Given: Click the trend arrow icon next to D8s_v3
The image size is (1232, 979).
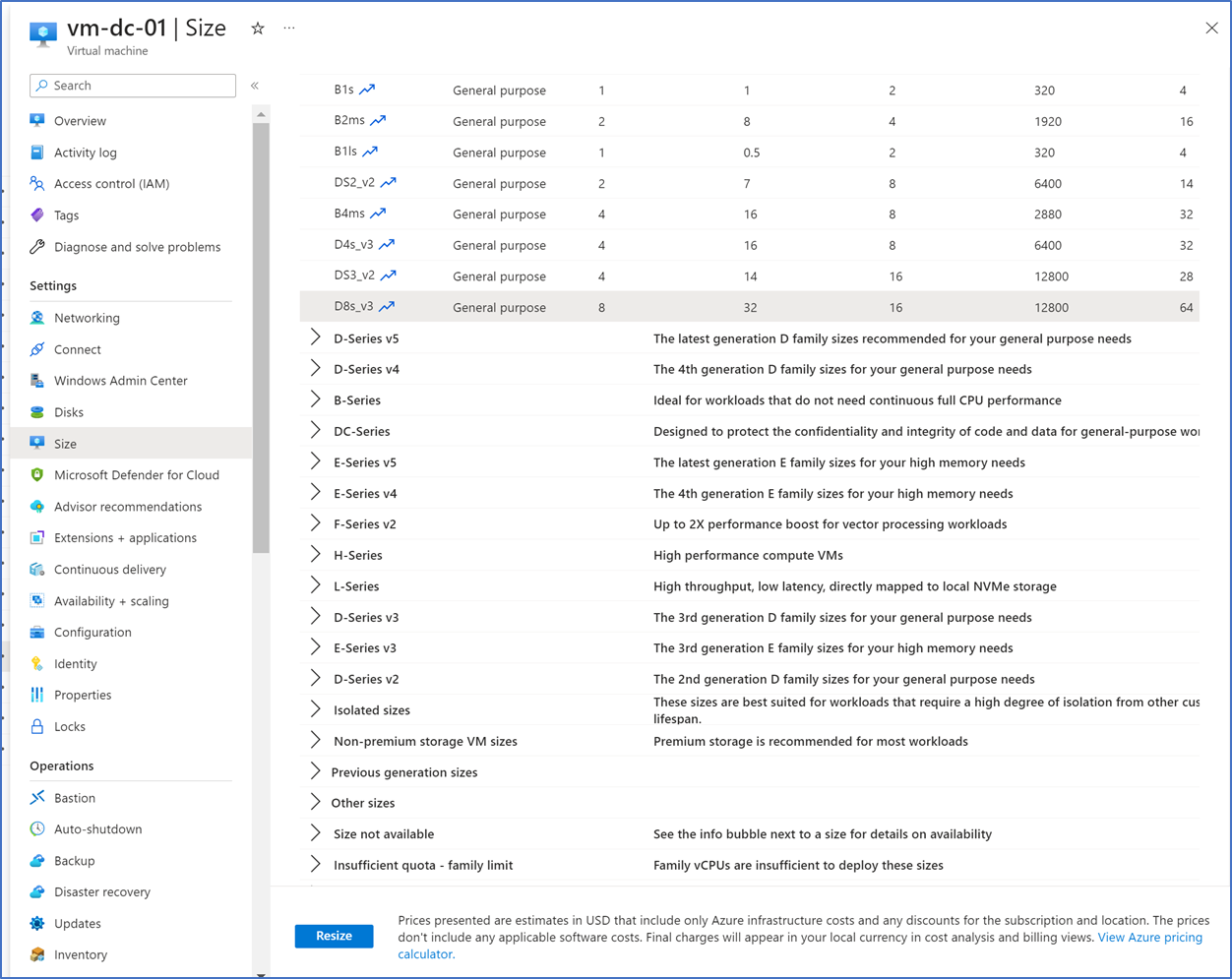Looking at the screenshot, I should [x=387, y=307].
